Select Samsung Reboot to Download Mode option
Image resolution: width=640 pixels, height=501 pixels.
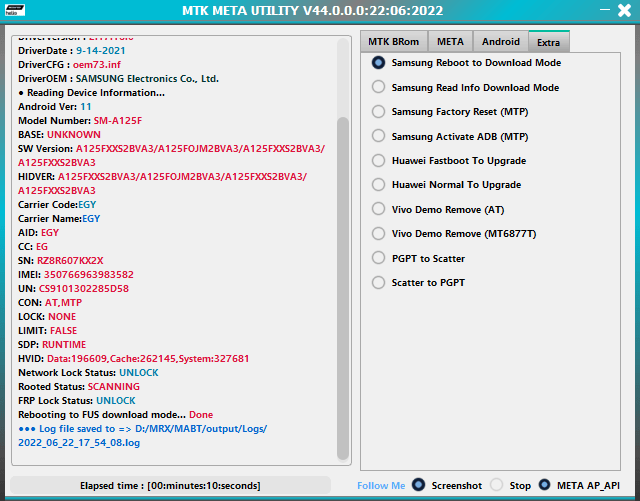tap(466, 62)
